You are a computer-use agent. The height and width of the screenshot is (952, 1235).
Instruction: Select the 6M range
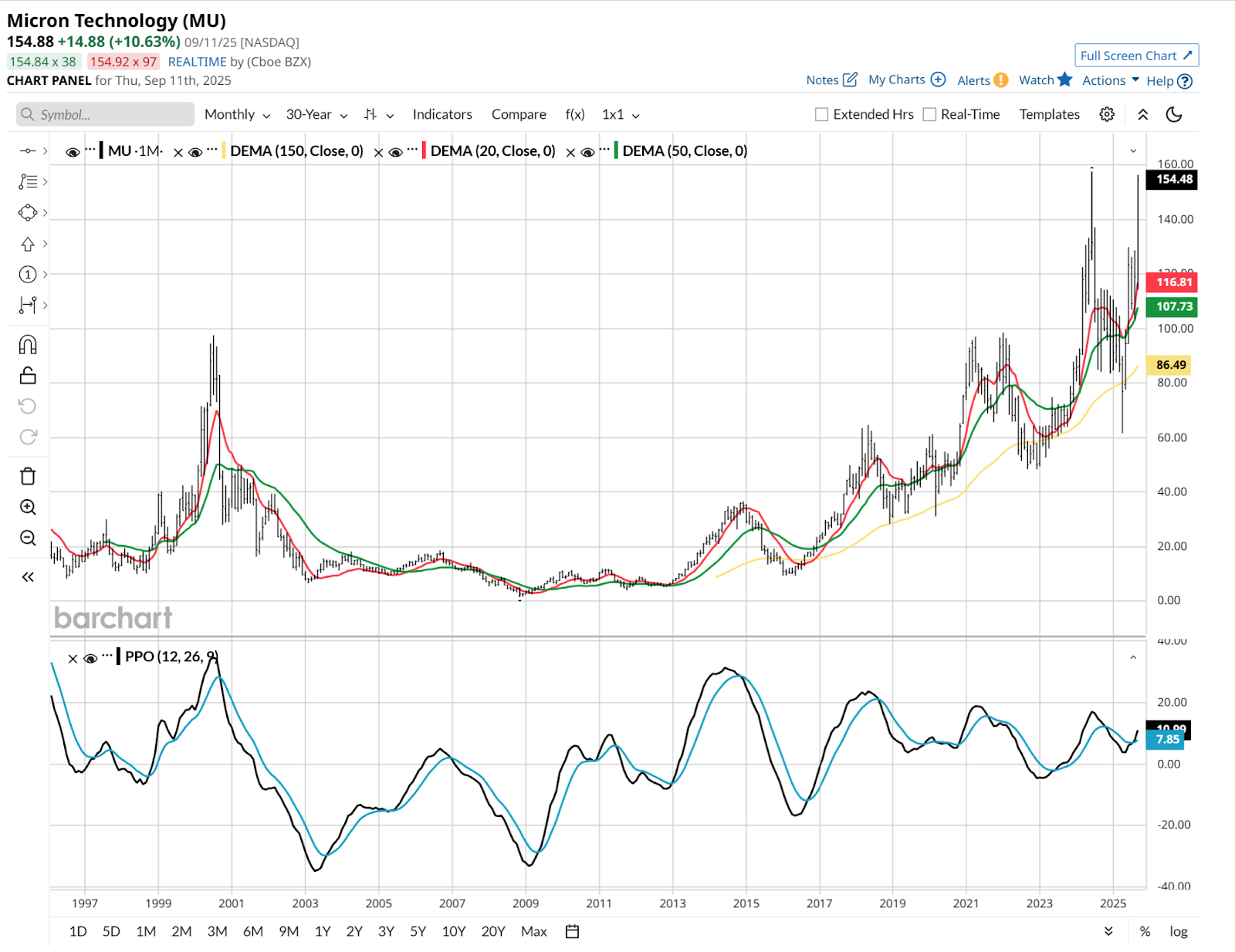(x=253, y=931)
